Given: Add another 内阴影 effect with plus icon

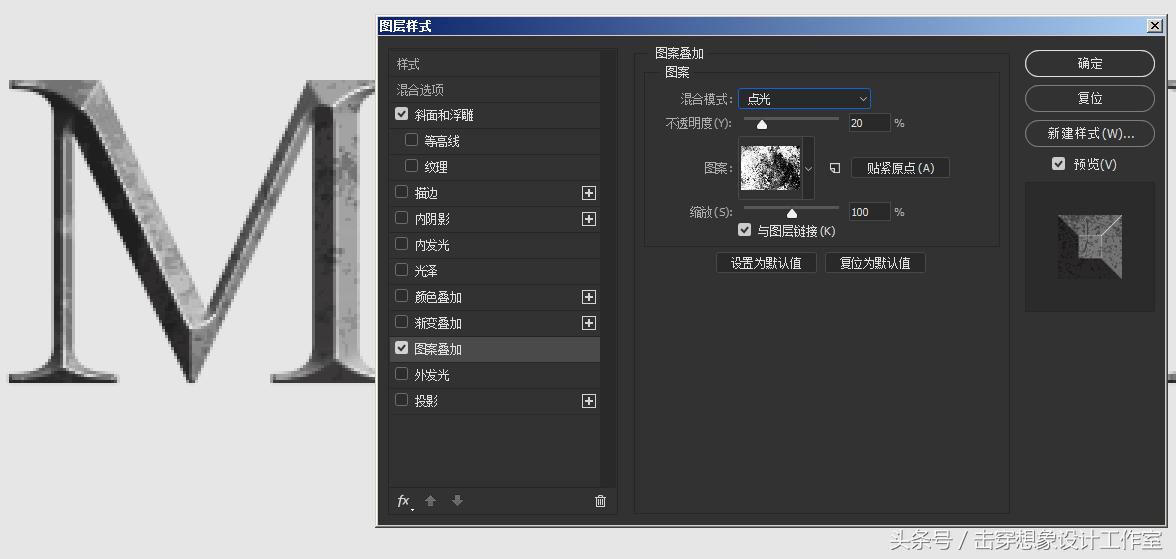Looking at the screenshot, I should 589,219.
